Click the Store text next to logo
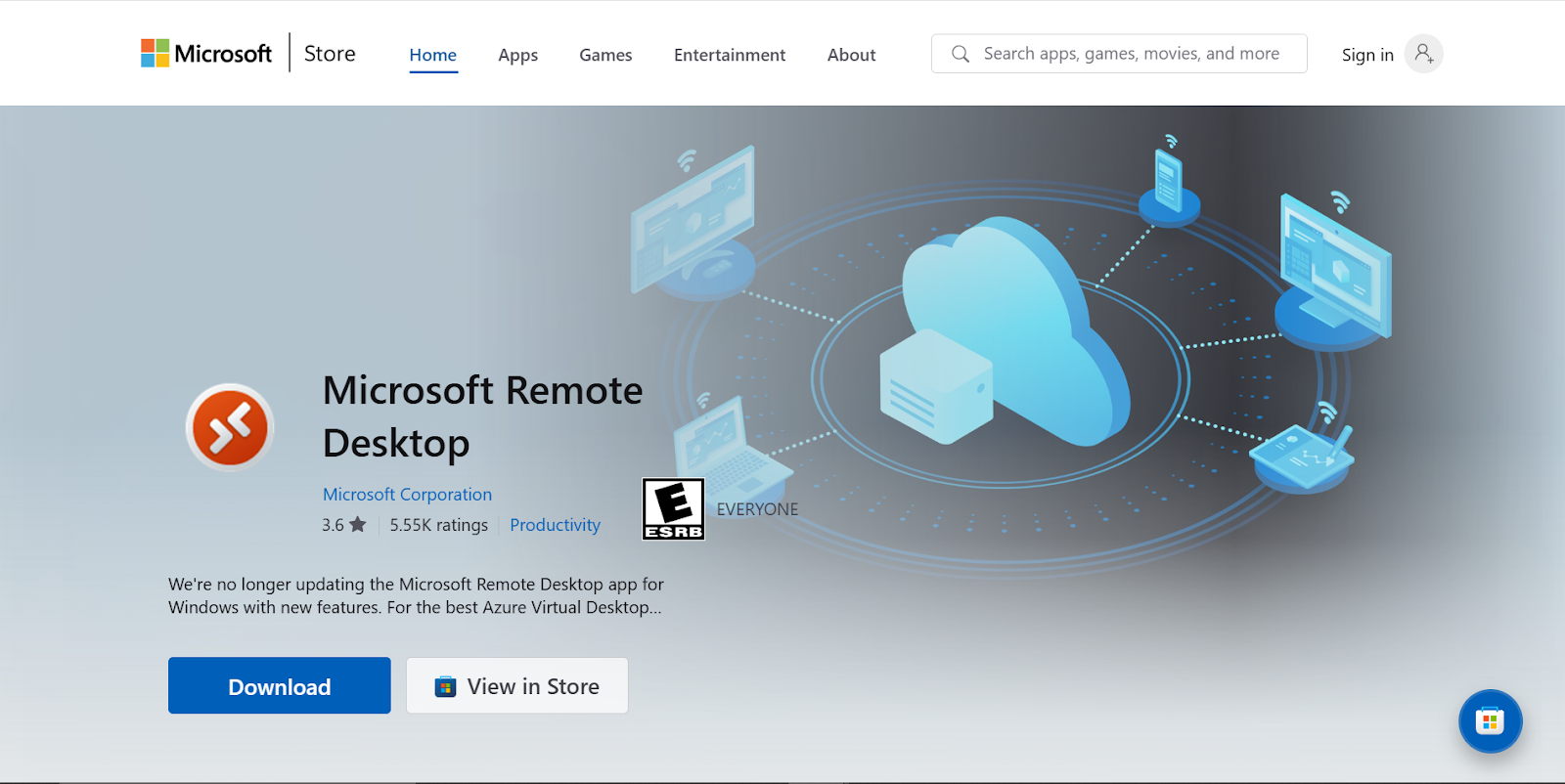Screen dimensions: 1565x784 [x=330, y=54]
